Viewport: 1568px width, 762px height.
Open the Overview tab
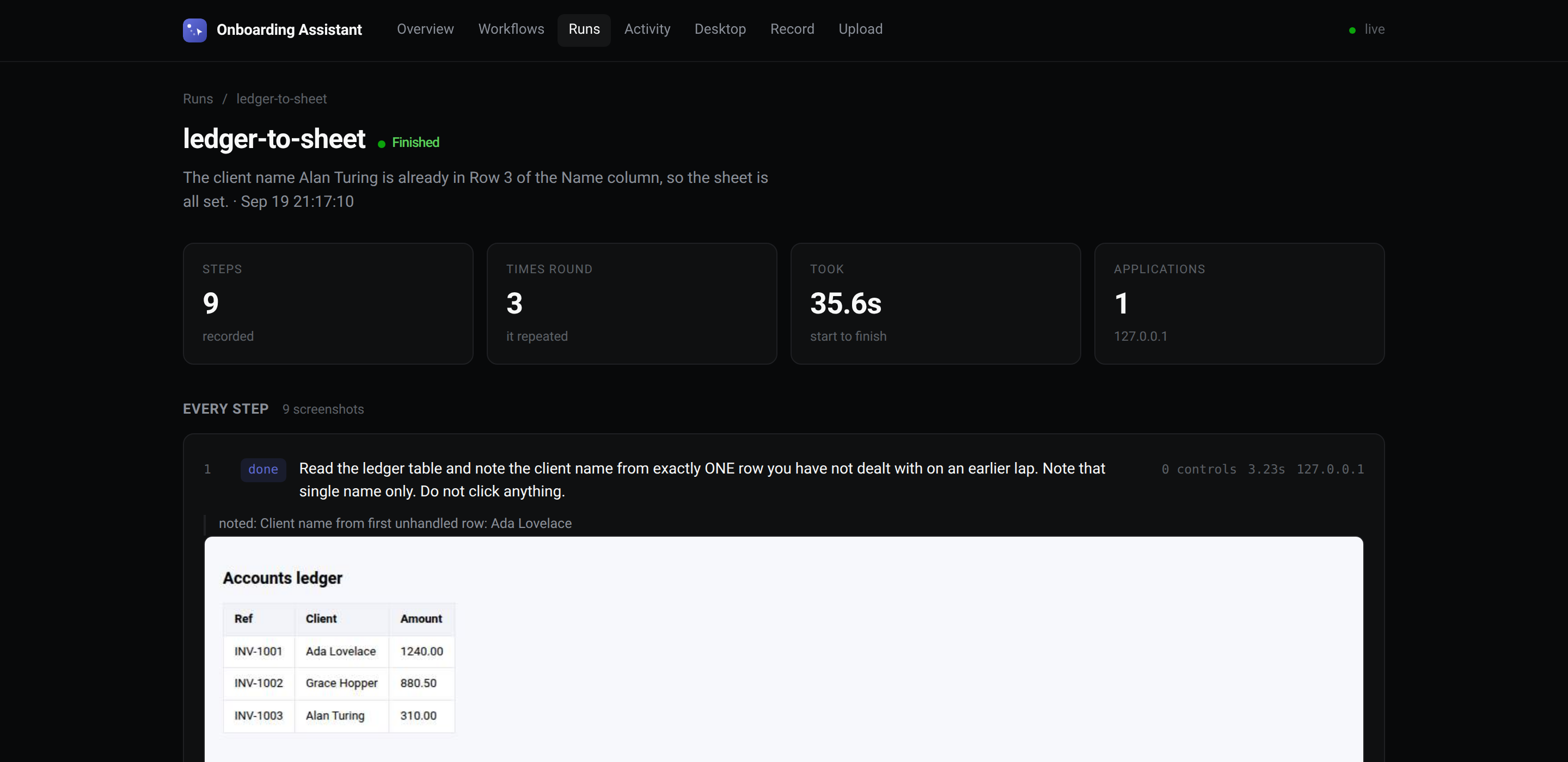(x=425, y=29)
